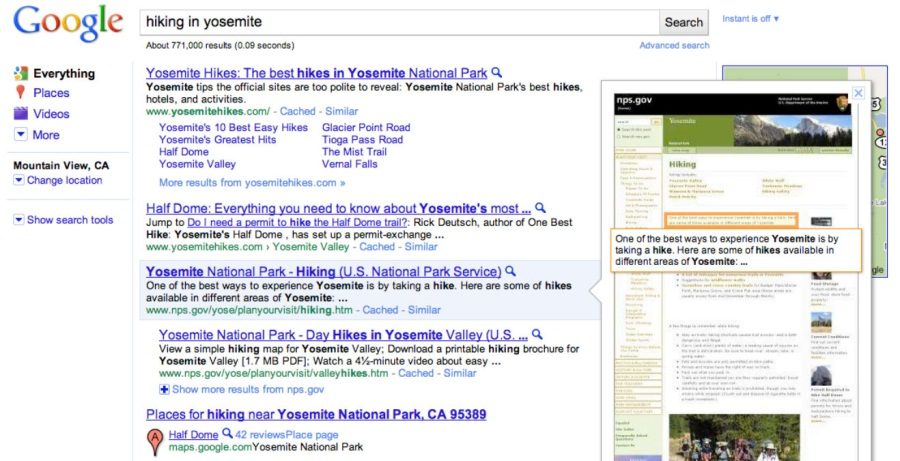
Task: Select Everything in the left sidebar
Action: (63, 73)
